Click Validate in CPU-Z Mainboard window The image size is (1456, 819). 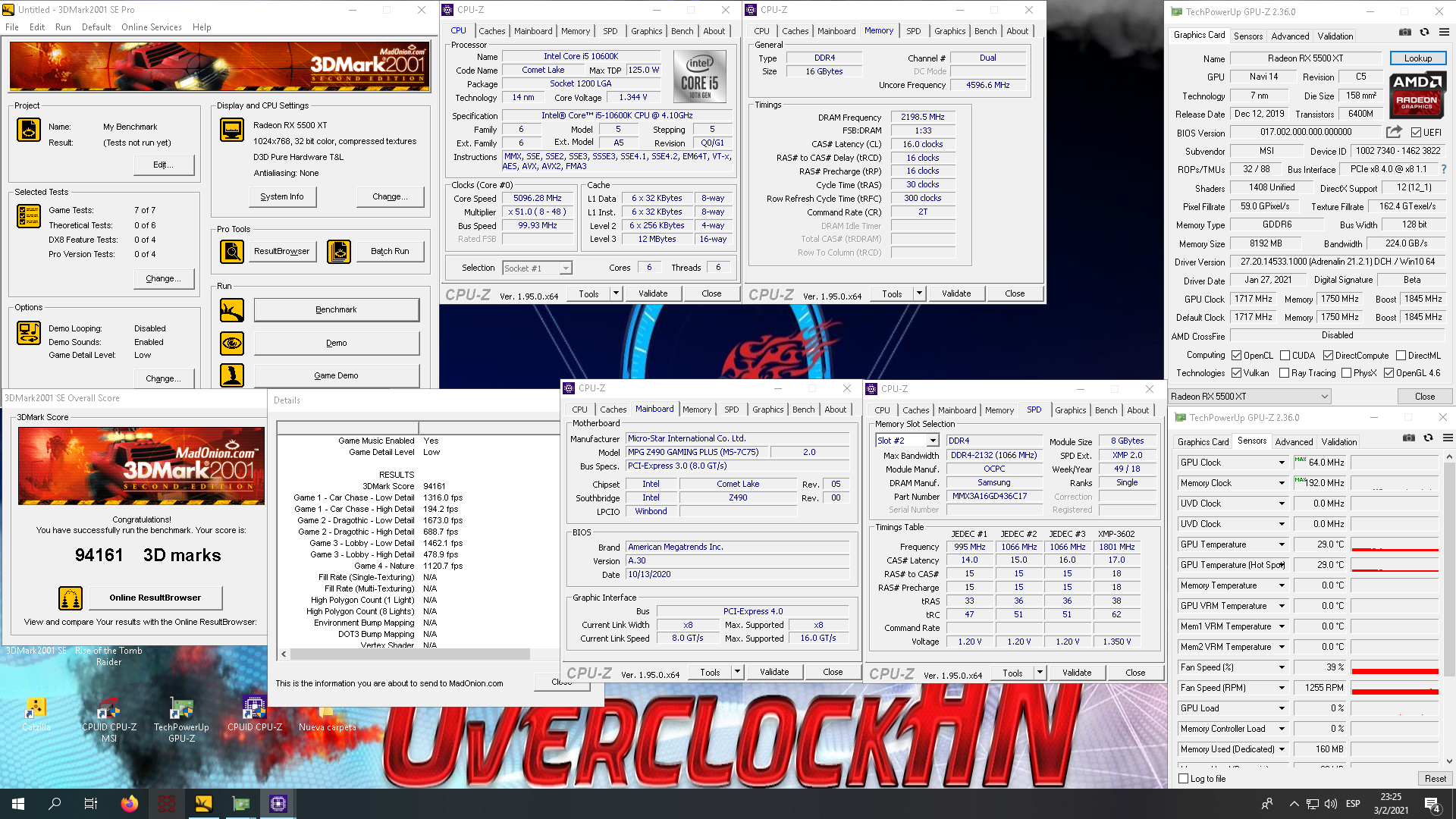pyautogui.click(x=774, y=672)
